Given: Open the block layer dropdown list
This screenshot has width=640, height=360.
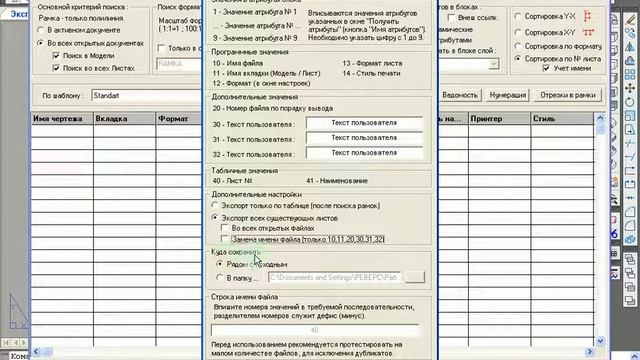Looking at the screenshot, I should (x=493, y=64).
